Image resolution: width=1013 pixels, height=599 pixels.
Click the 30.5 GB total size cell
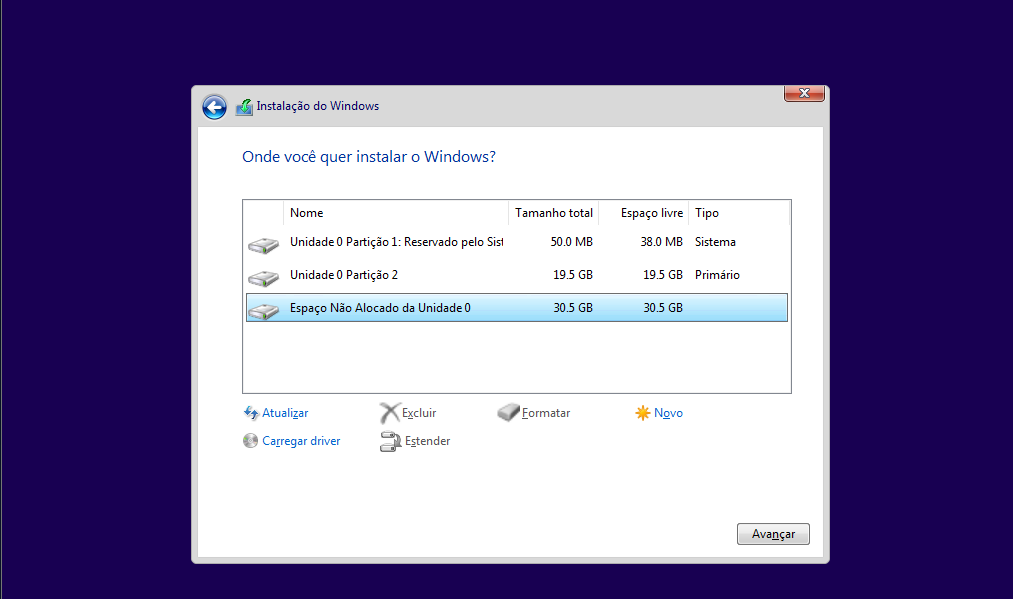[x=573, y=308]
